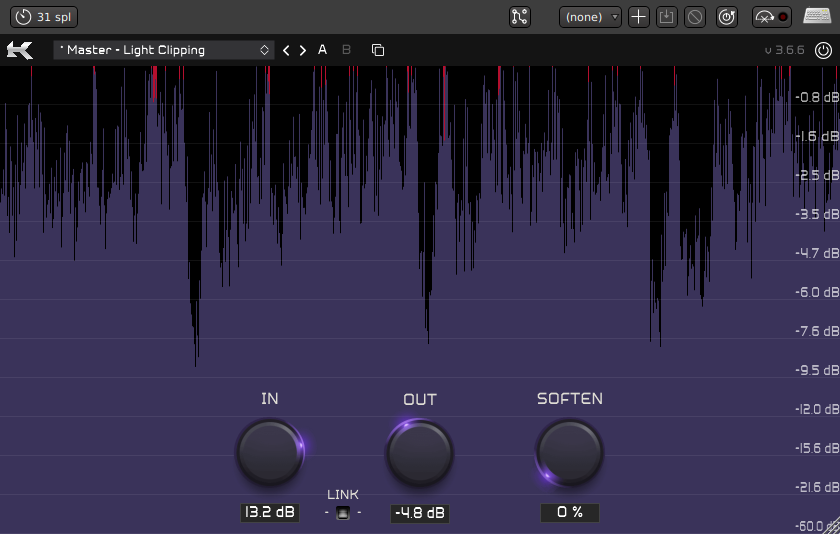
Task: Click the SOFTEN knob
Action: 570,452
